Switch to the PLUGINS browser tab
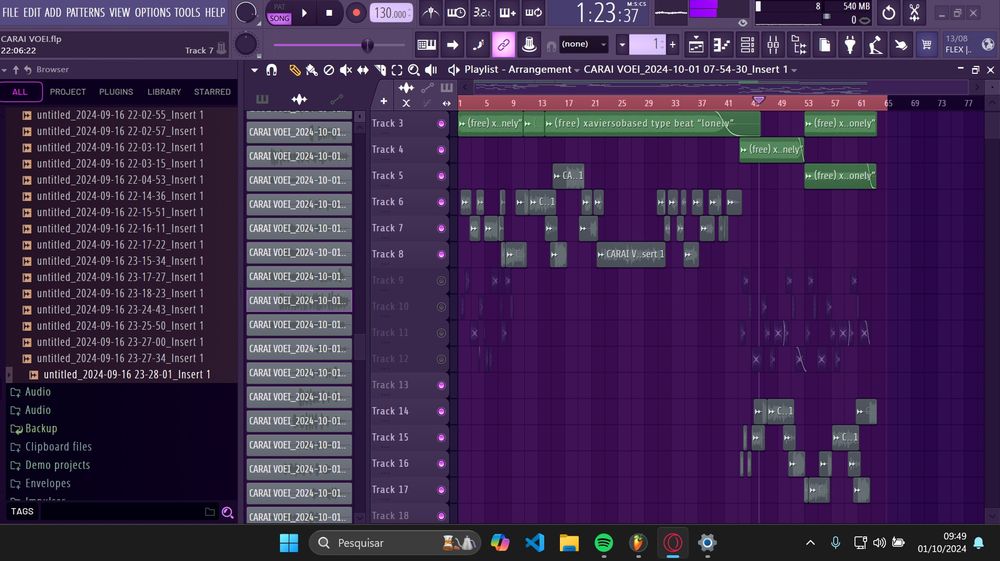Screen dimensions: 1000x561 [116, 92]
